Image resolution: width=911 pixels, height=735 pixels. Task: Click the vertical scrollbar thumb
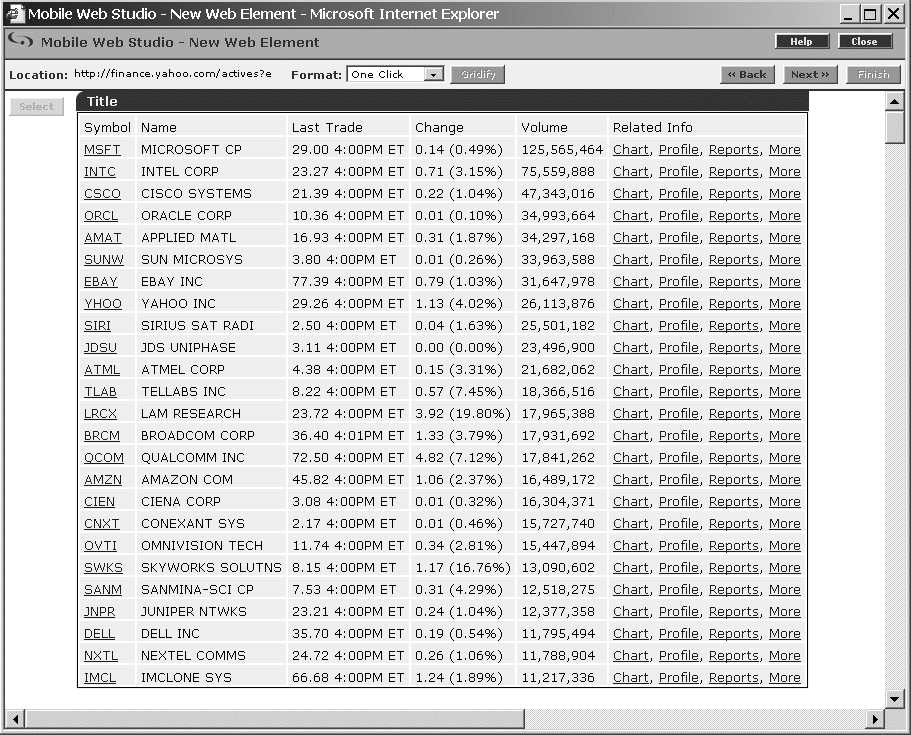tap(895, 127)
